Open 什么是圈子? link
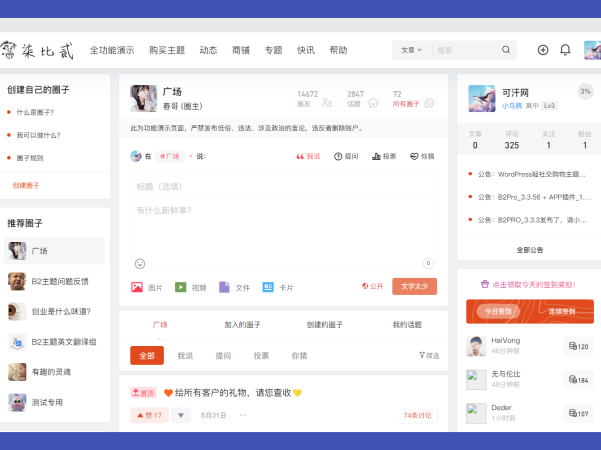Image resolution: width=601 pixels, height=450 pixels. (x=35, y=112)
